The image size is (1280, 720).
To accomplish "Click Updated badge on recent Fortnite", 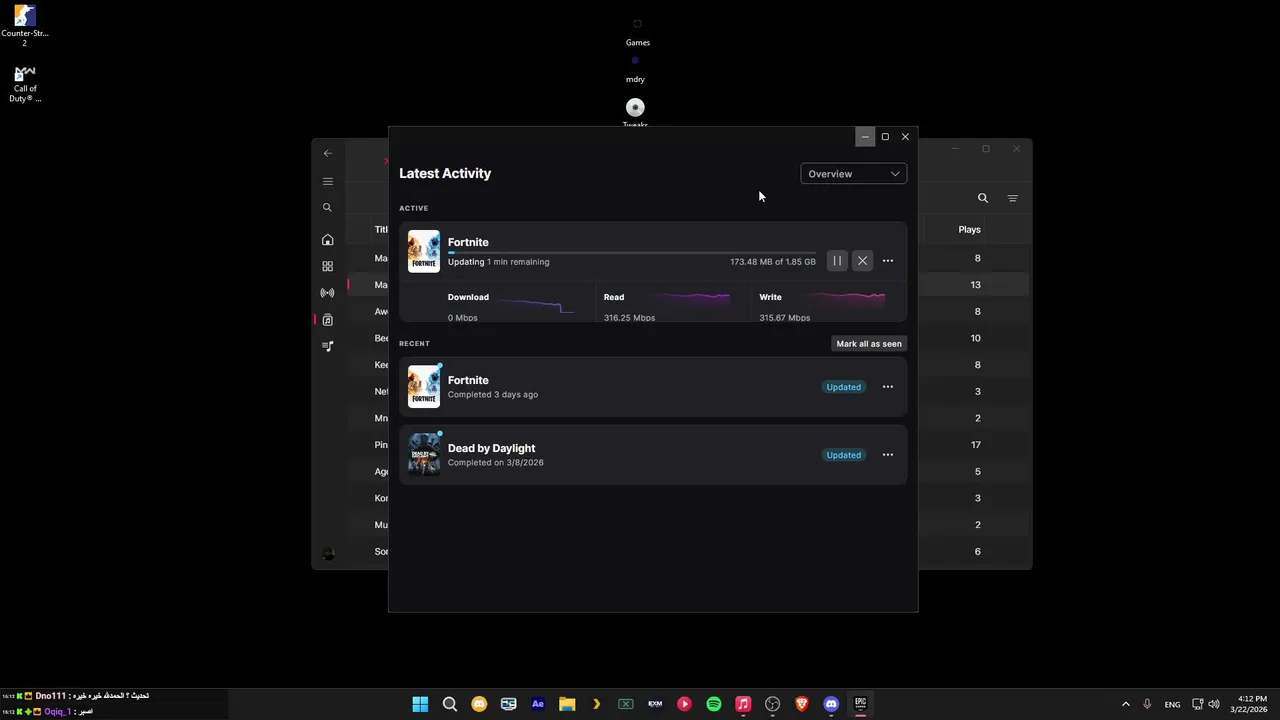I will point(843,387).
